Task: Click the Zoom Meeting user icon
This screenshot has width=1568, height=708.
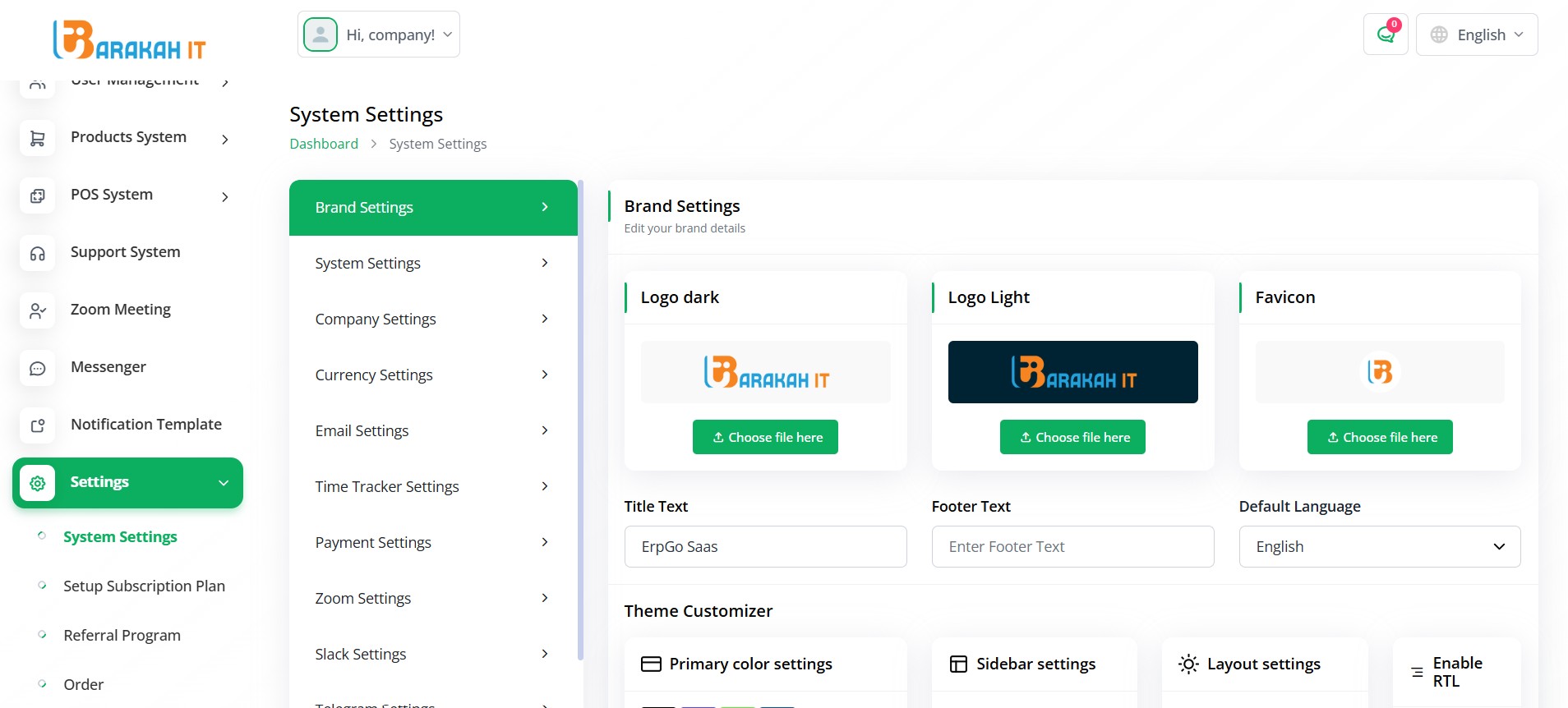Action: click(x=37, y=311)
